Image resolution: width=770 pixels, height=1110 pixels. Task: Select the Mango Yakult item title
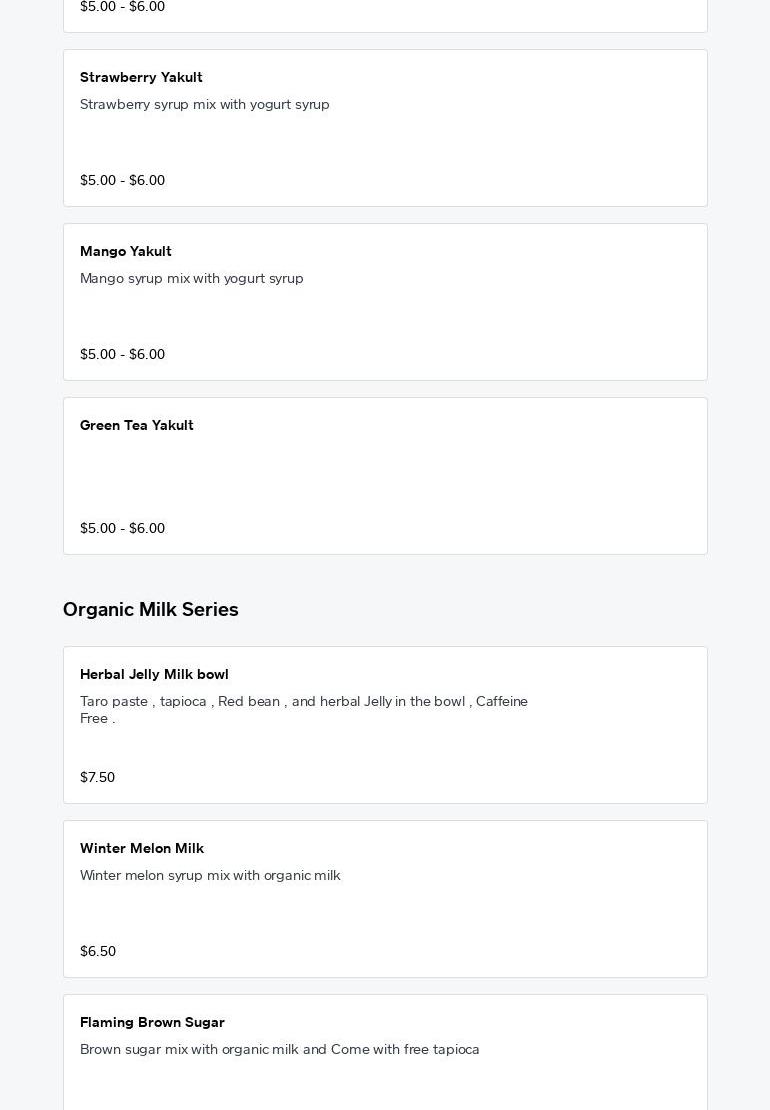point(126,251)
